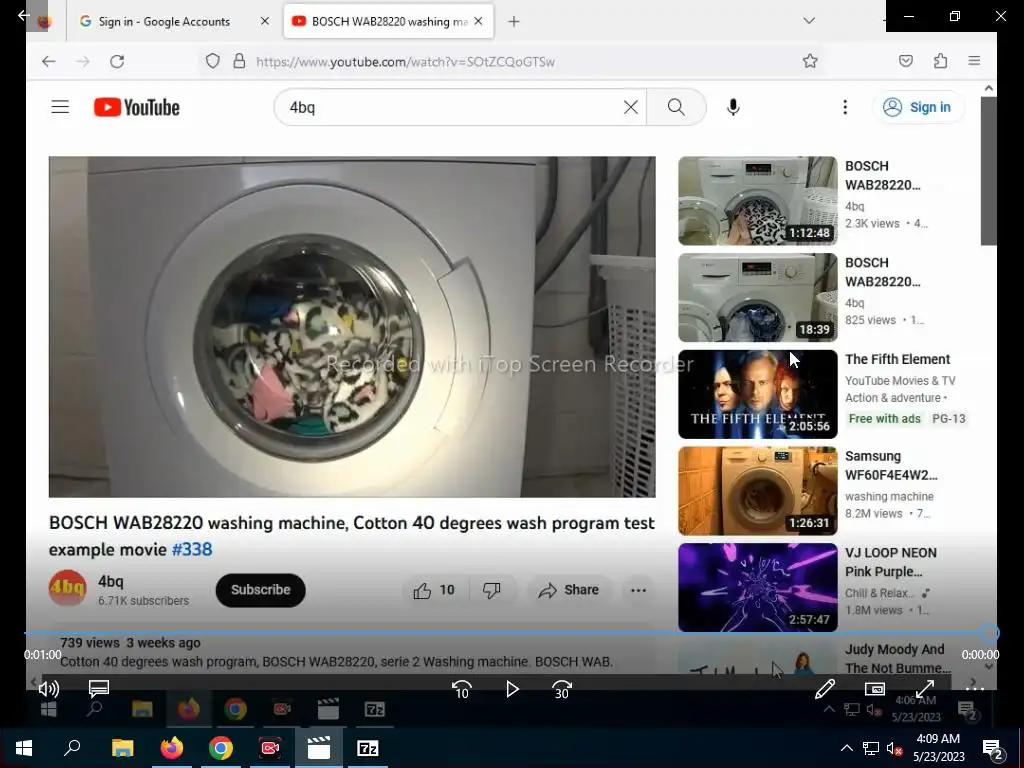Save page to Pocket
Image resolution: width=1024 pixels, height=768 pixels.
tap(906, 61)
